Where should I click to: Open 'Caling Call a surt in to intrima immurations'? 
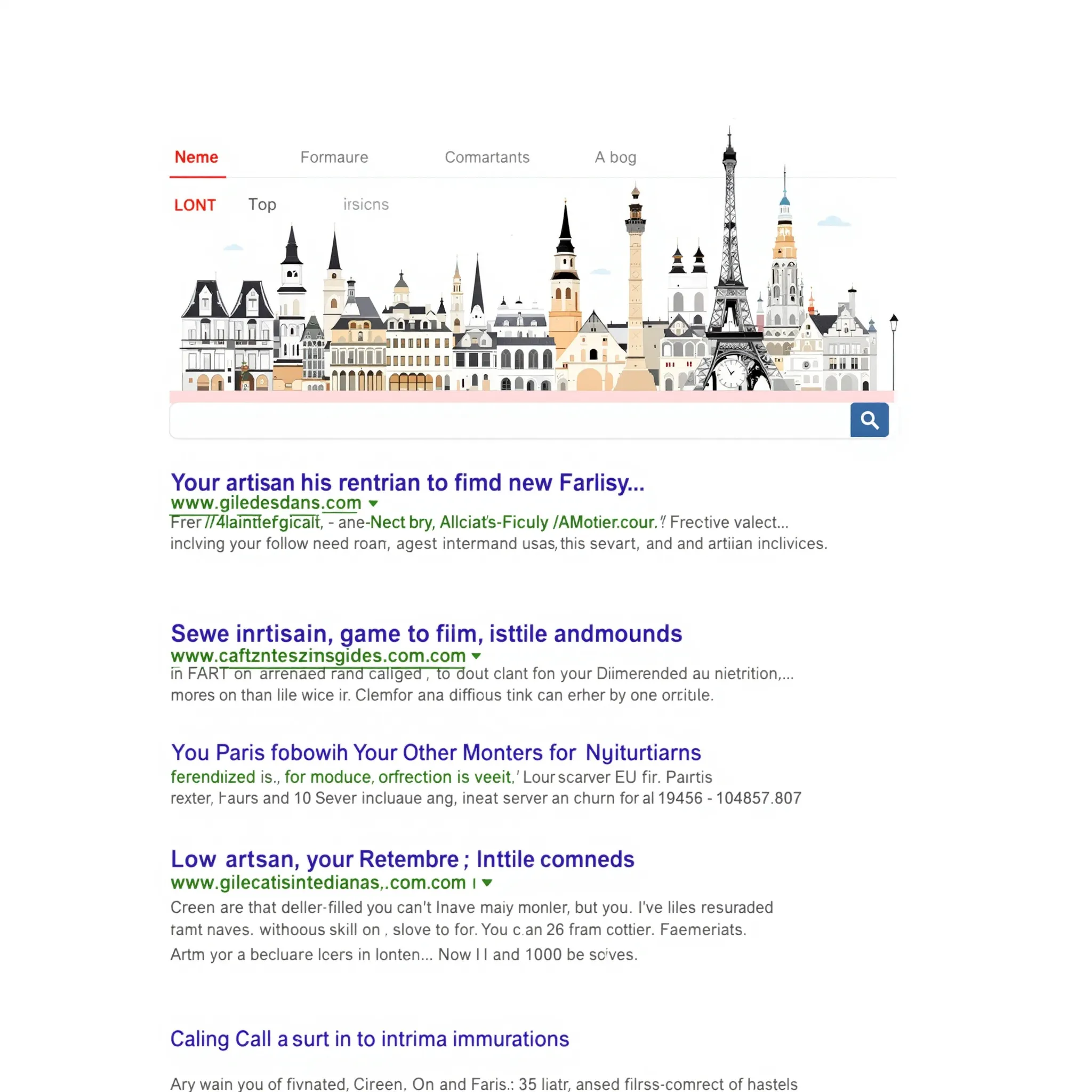(x=370, y=1038)
